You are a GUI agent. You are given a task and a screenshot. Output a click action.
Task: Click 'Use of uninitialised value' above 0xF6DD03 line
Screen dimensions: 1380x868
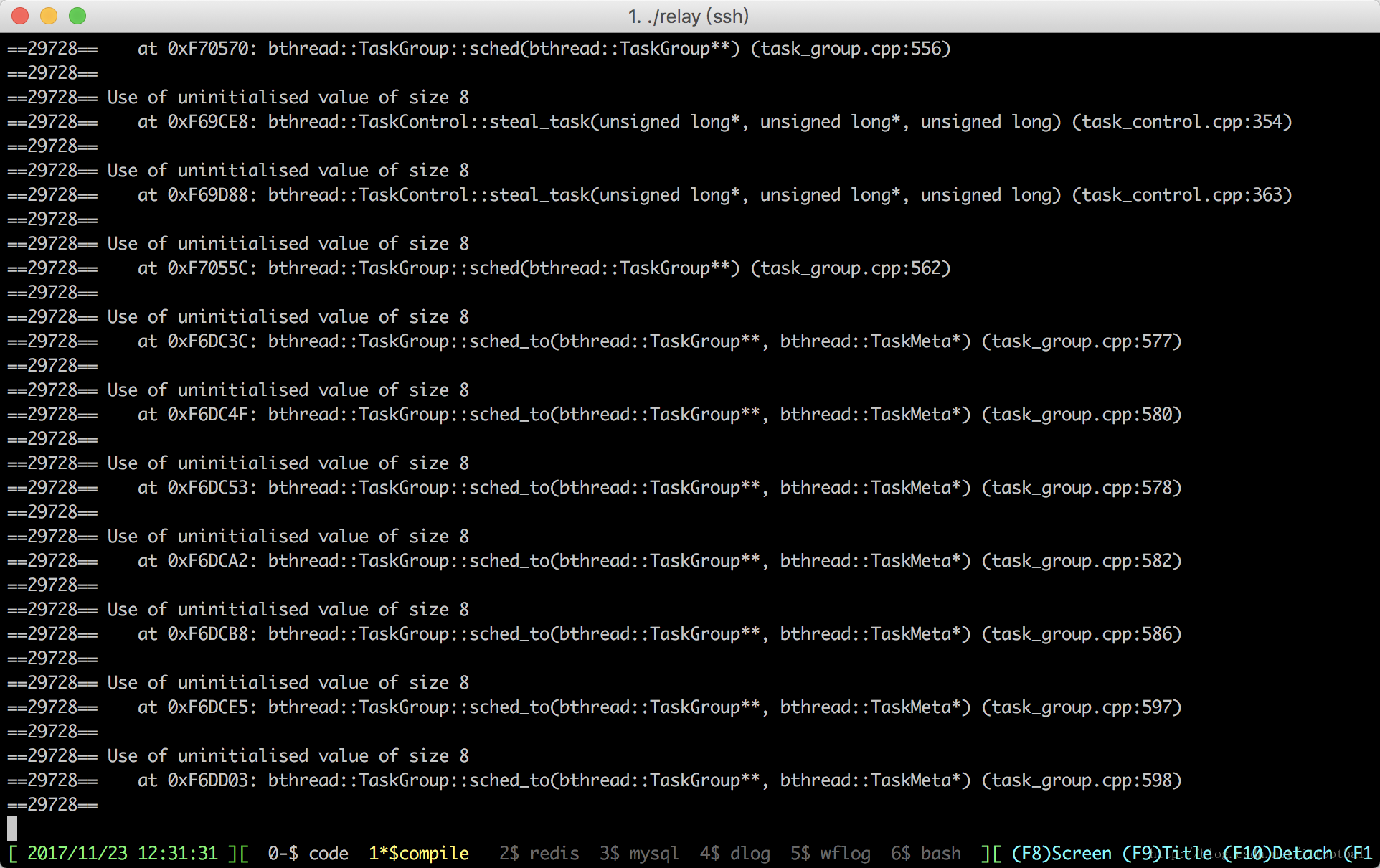coord(238,756)
